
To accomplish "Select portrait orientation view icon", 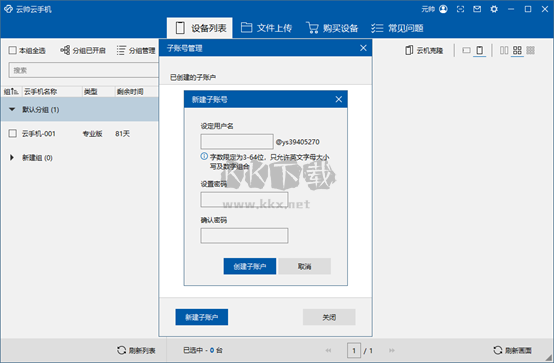I will [x=479, y=50].
